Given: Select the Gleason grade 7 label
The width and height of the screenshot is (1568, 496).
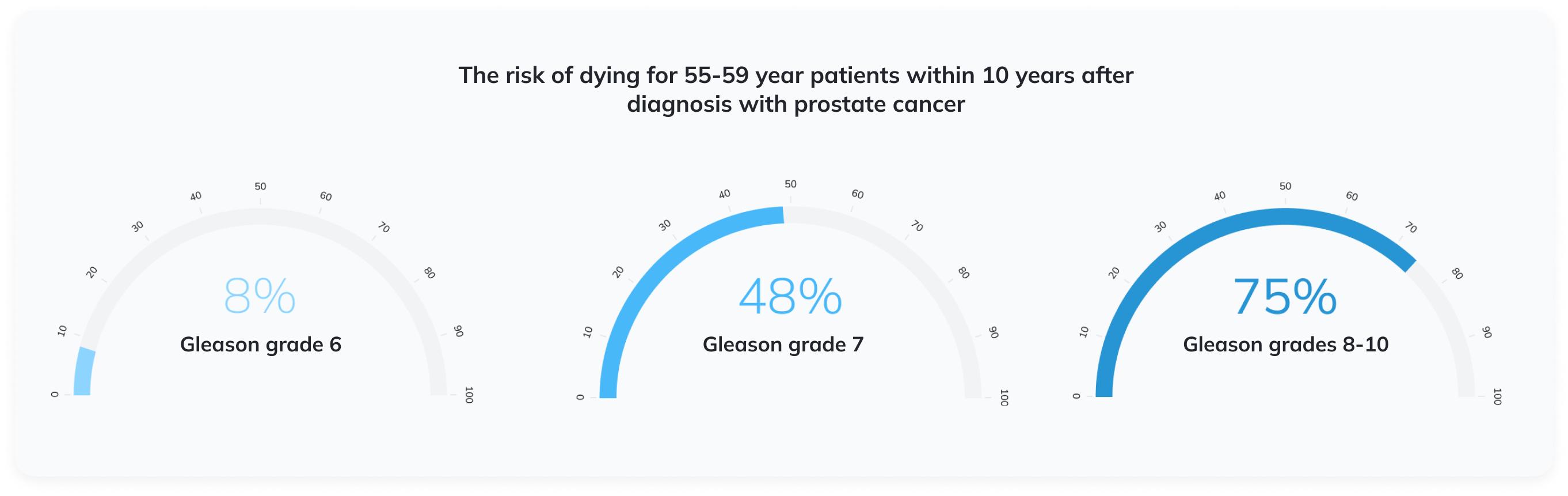Looking at the screenshot, I should [783, 345].
